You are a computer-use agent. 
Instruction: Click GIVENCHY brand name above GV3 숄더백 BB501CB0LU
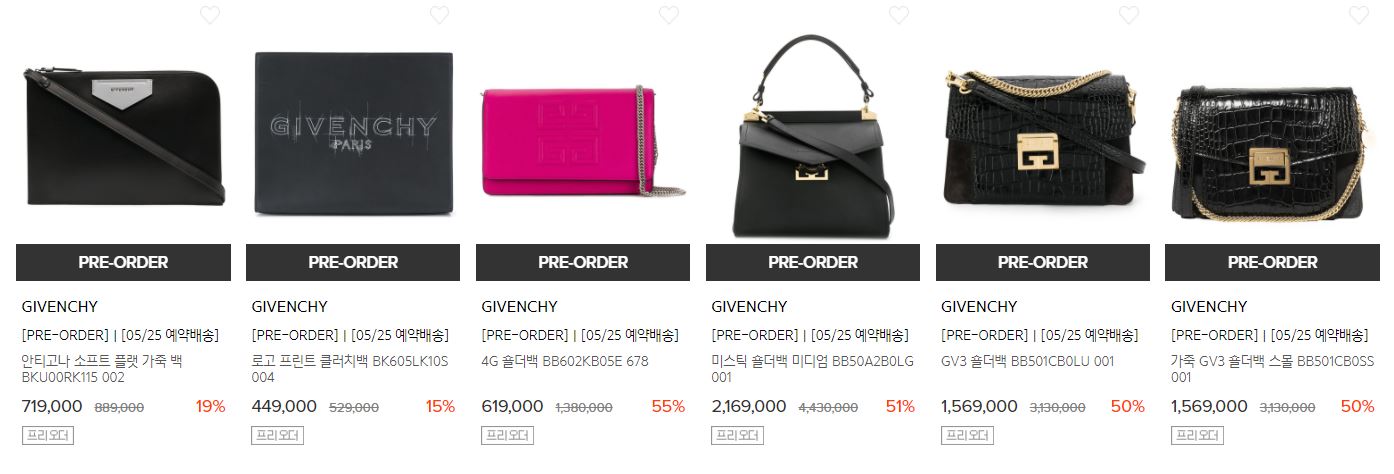click(x=979, y=307)
